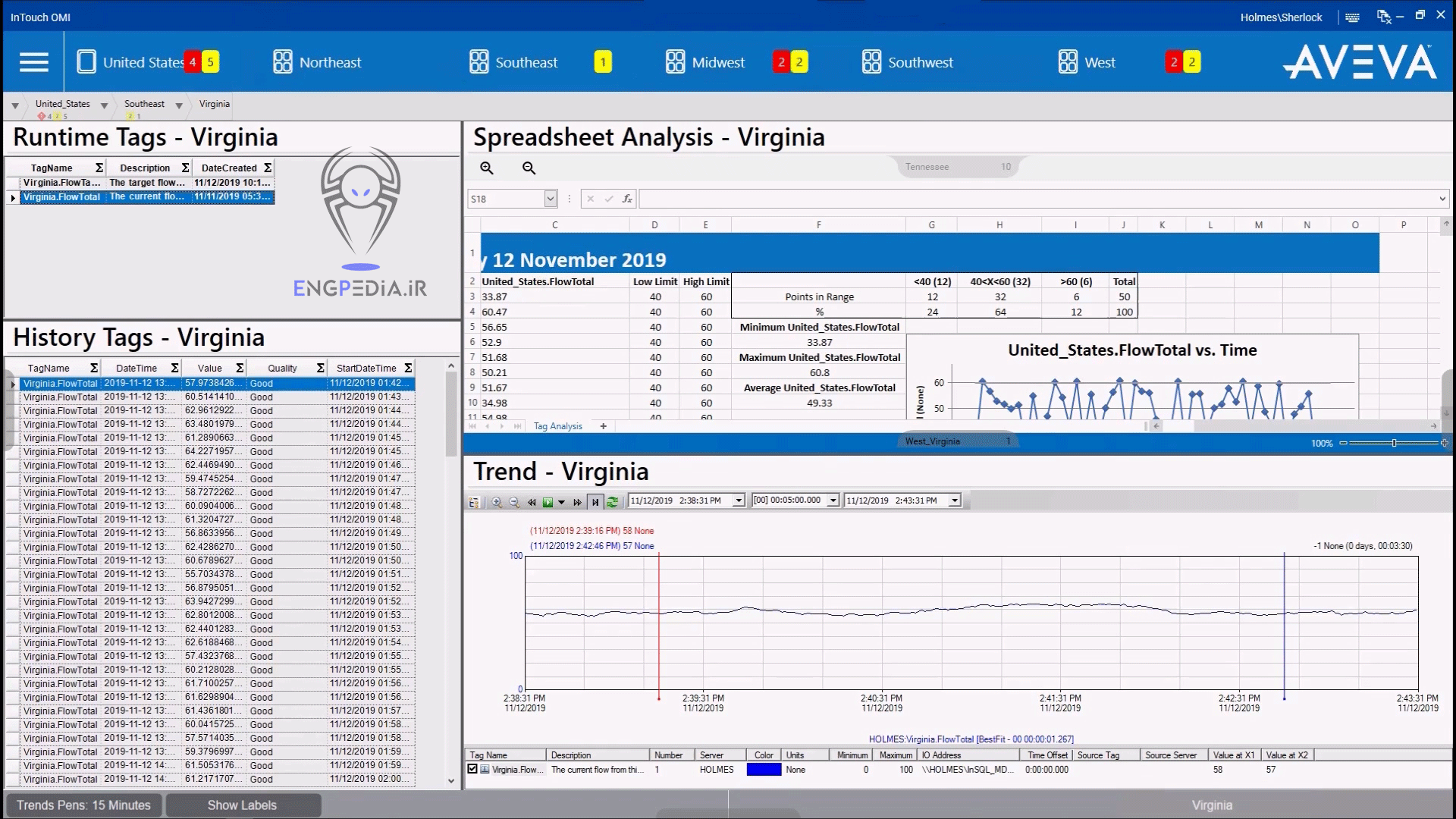1456x819 pixels.
Task: Click the formula confirm checkmark icon
Action: (x=608, y=199)
